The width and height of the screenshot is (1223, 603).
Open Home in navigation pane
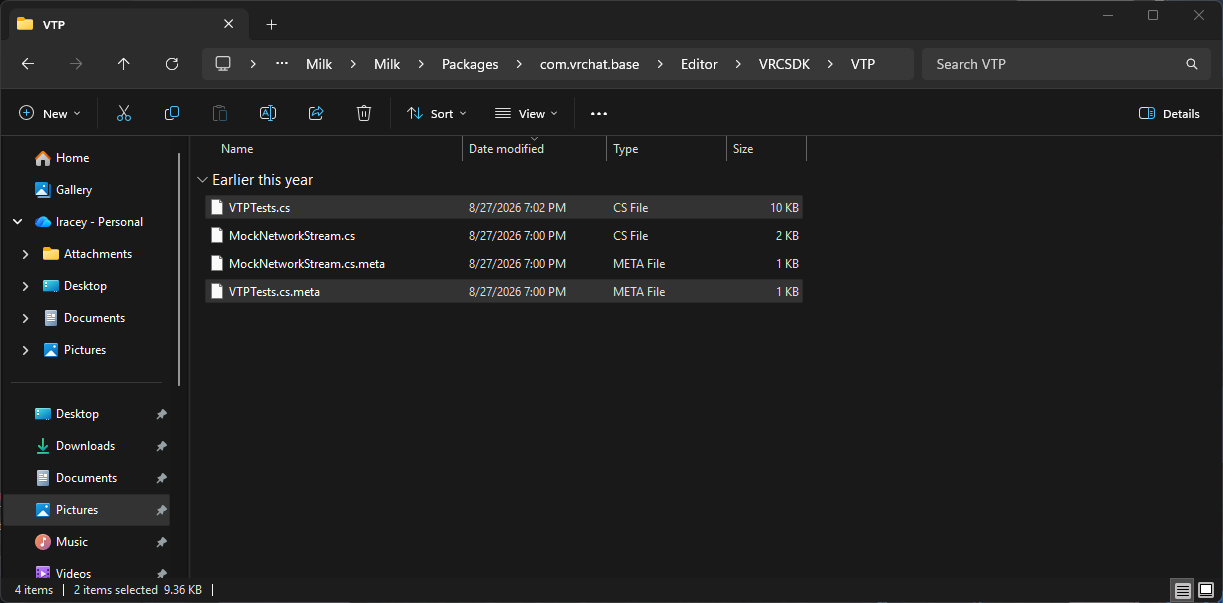(72, 158)
